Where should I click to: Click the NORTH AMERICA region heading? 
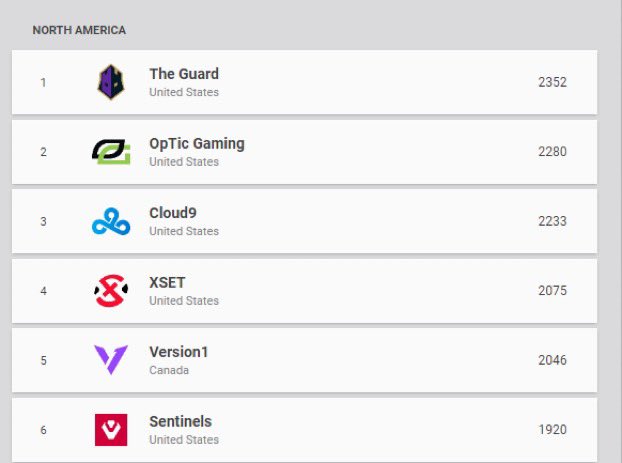(79, 30)
